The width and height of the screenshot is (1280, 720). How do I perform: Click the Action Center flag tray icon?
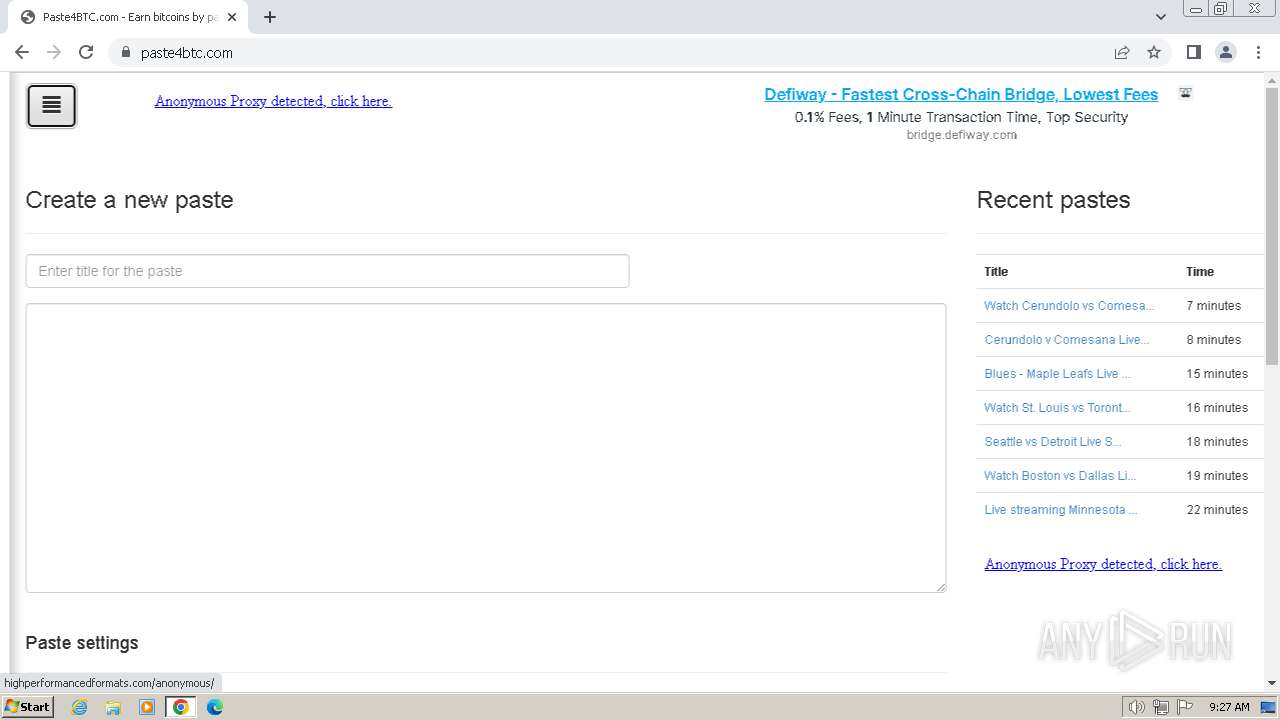pos(1185,707)
